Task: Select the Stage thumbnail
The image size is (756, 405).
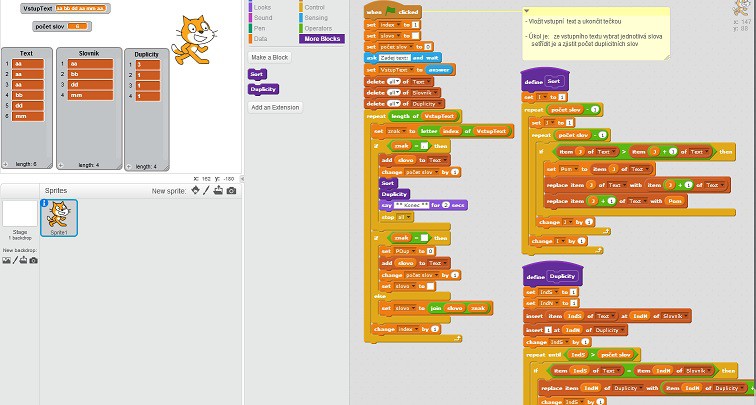Action: [x=20, y=216]
